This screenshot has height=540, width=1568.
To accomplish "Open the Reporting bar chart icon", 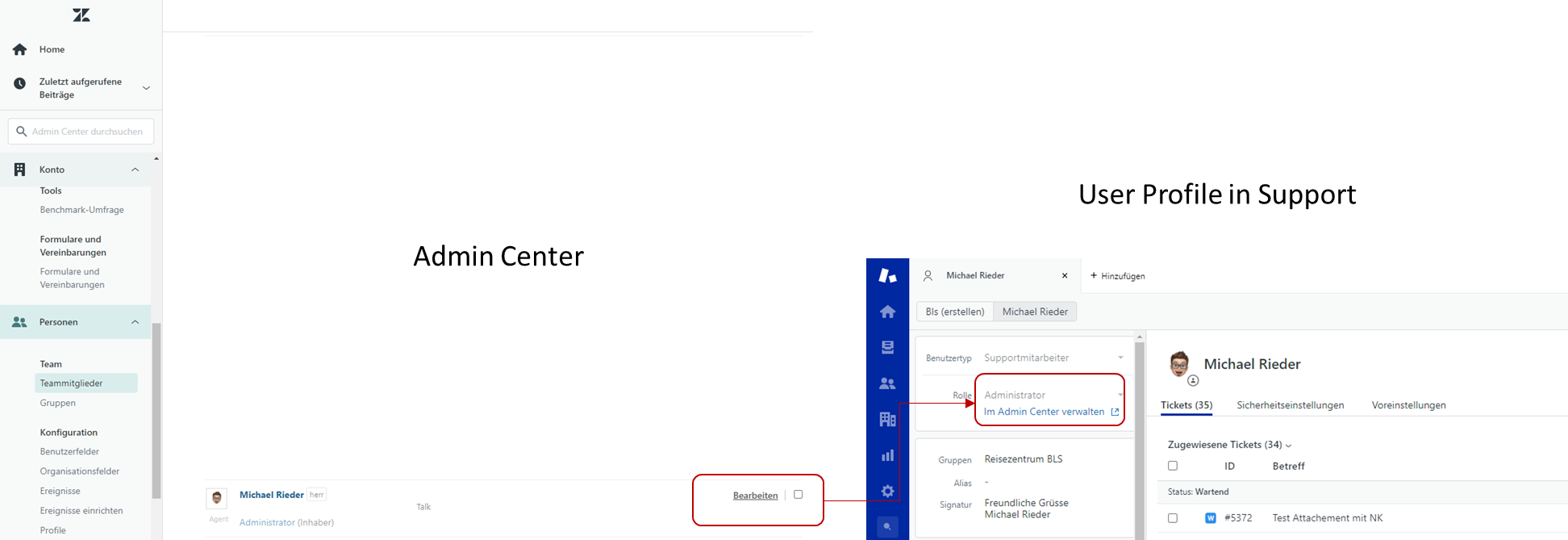I will click(x=887, y=455).
